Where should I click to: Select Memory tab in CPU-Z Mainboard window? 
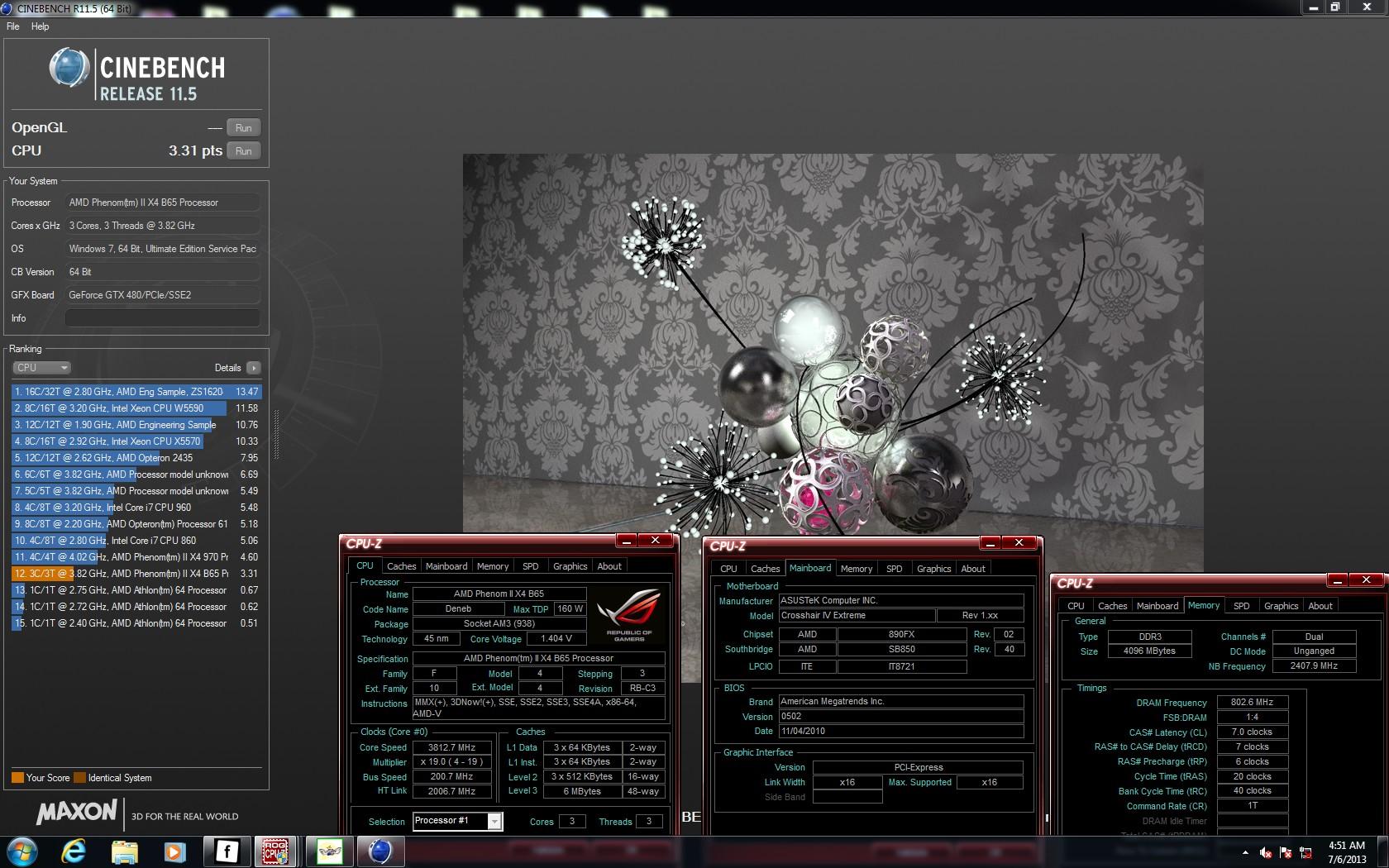(857, 569)
